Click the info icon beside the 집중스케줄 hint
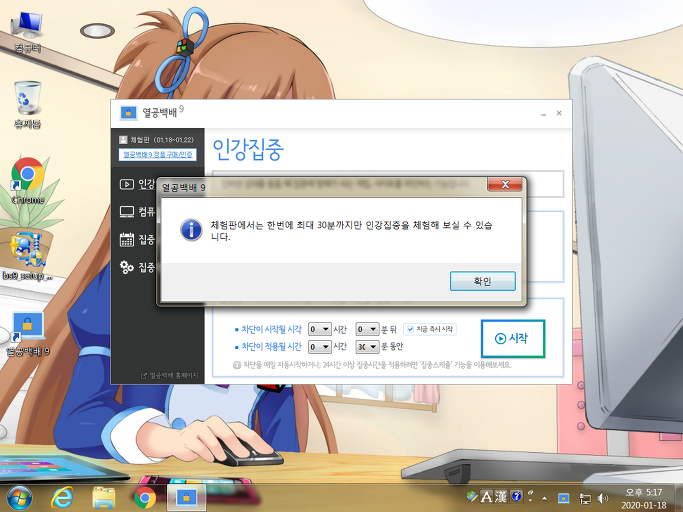 coord(237,365)
